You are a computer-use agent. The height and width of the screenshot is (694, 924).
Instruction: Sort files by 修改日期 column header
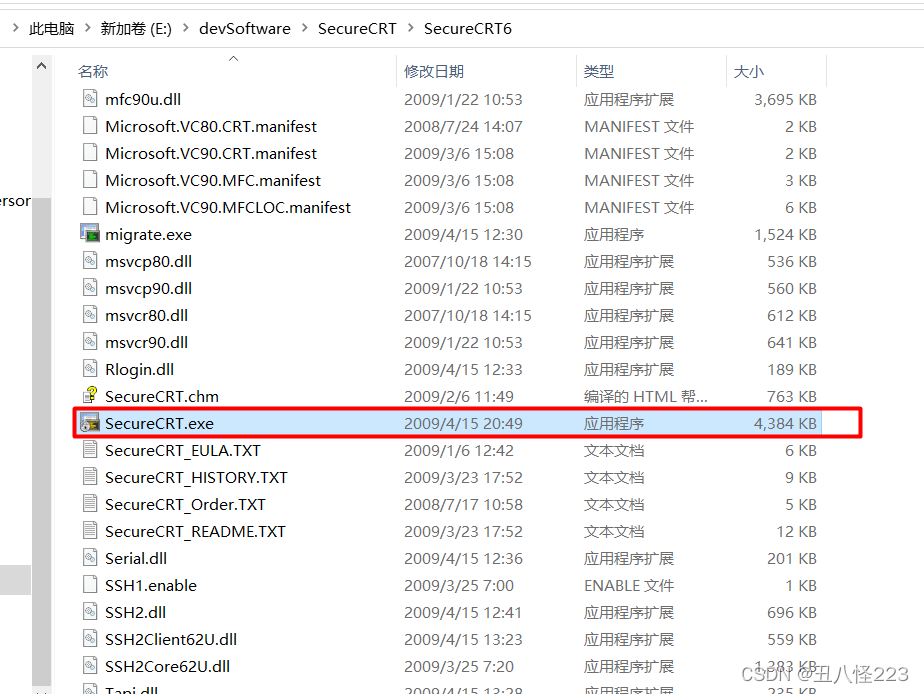coord(434,72)
